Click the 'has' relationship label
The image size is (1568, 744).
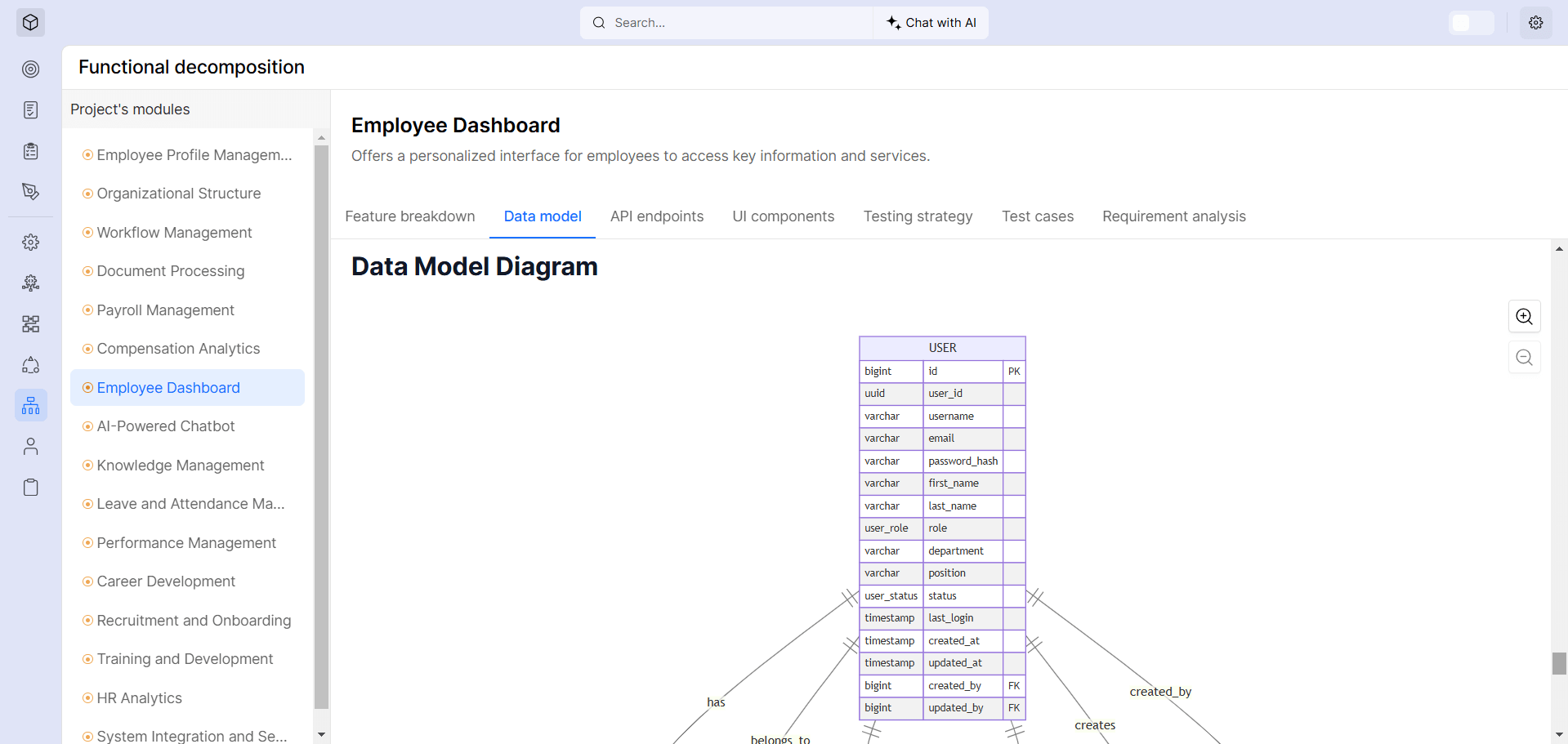[716, 702]
